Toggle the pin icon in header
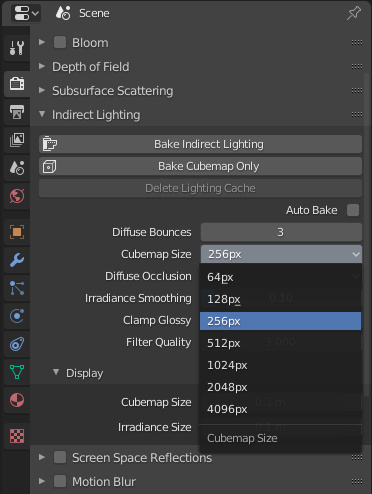Image resolution: width=372 pixels, height=494 pixels. [354, 13]
